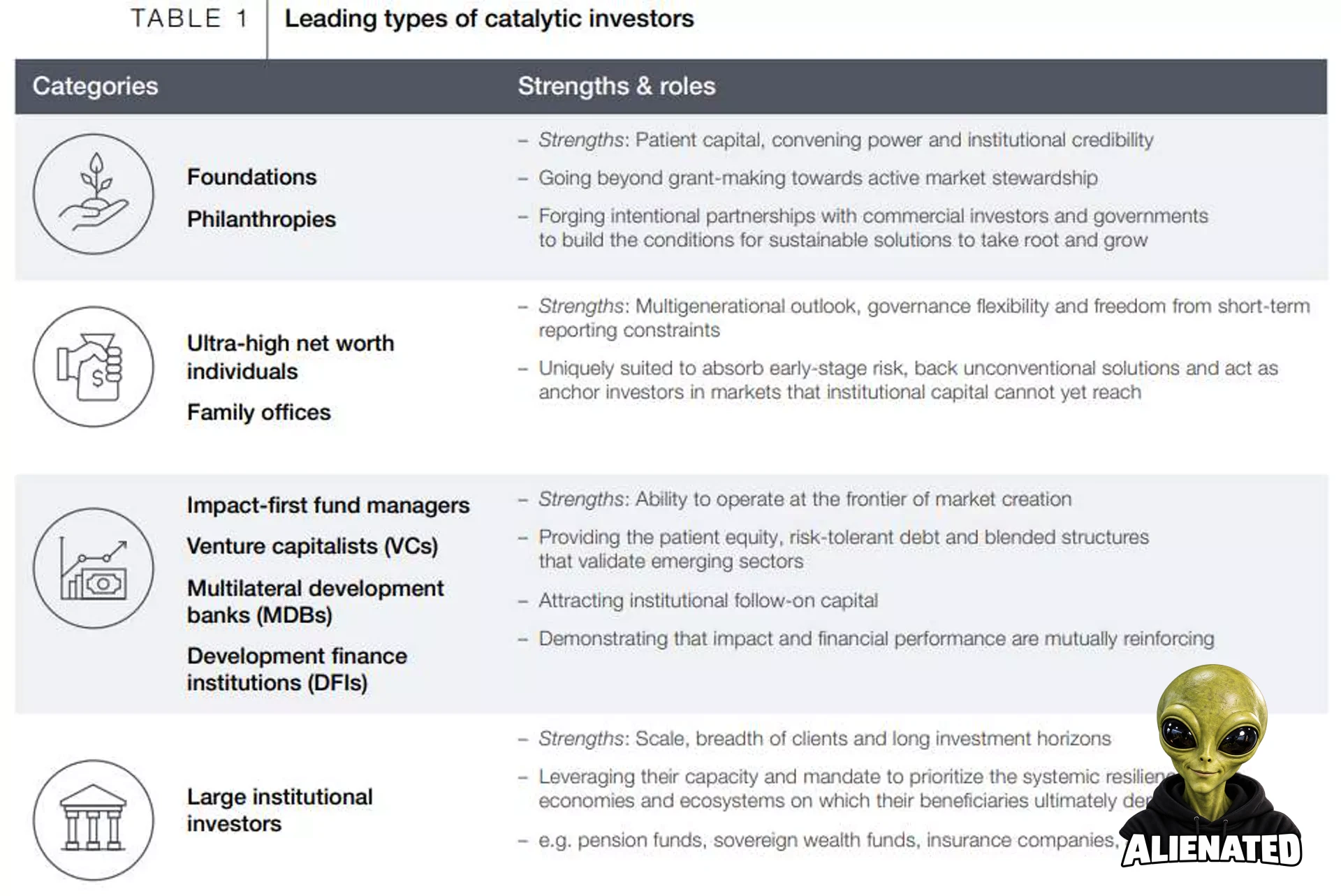1341x896 pixels.
Task: Click the growth chart with banknote icon
Action: click(94, 568)
